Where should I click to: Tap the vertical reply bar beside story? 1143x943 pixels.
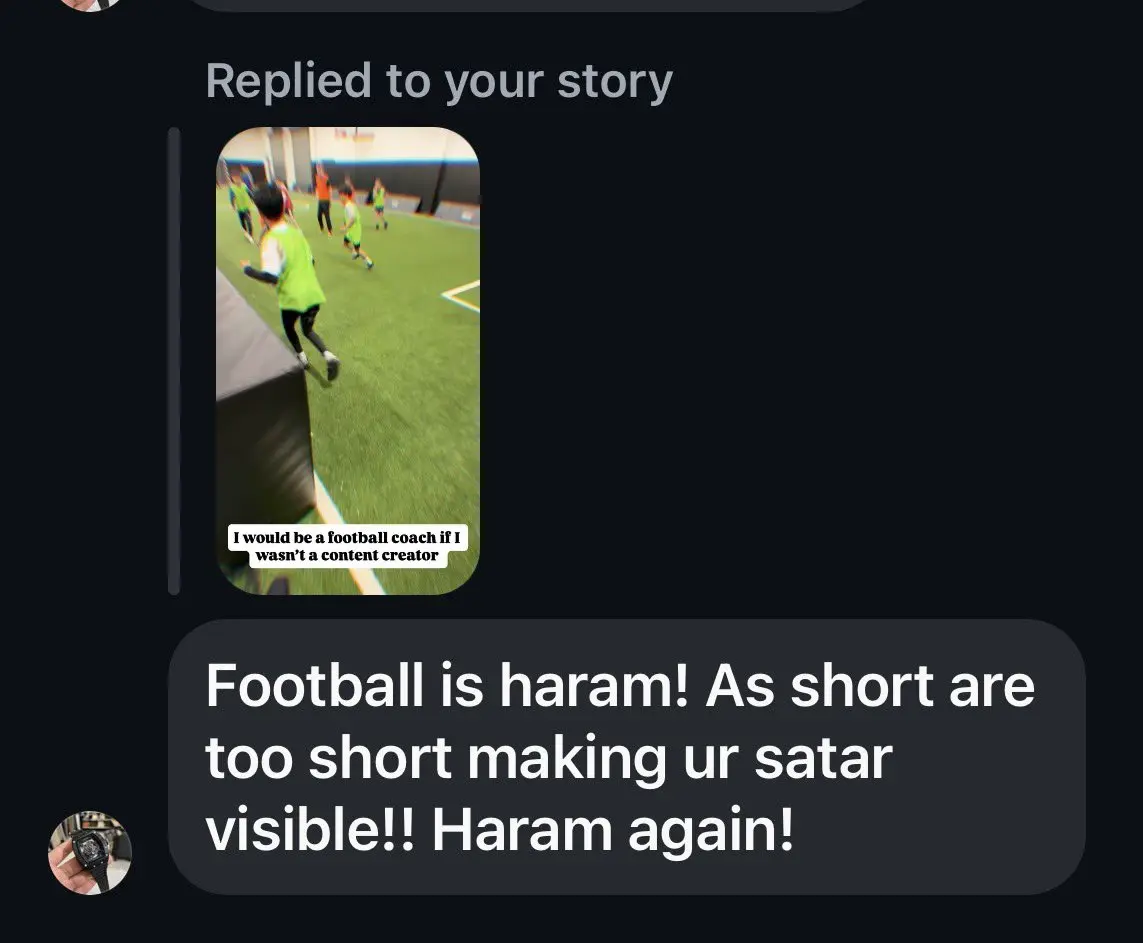pos(173,361)
